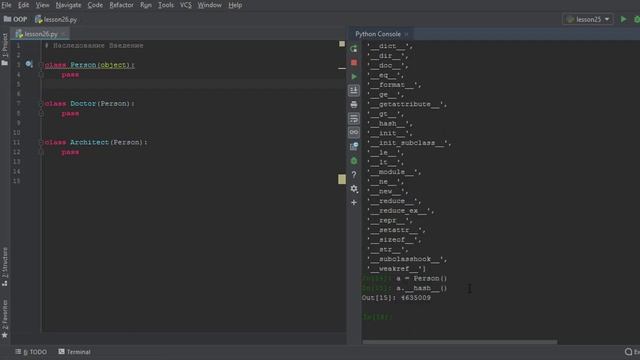Viewport: 640px width, 360px height.
Task: Open the Window menu
Action: 209,5
